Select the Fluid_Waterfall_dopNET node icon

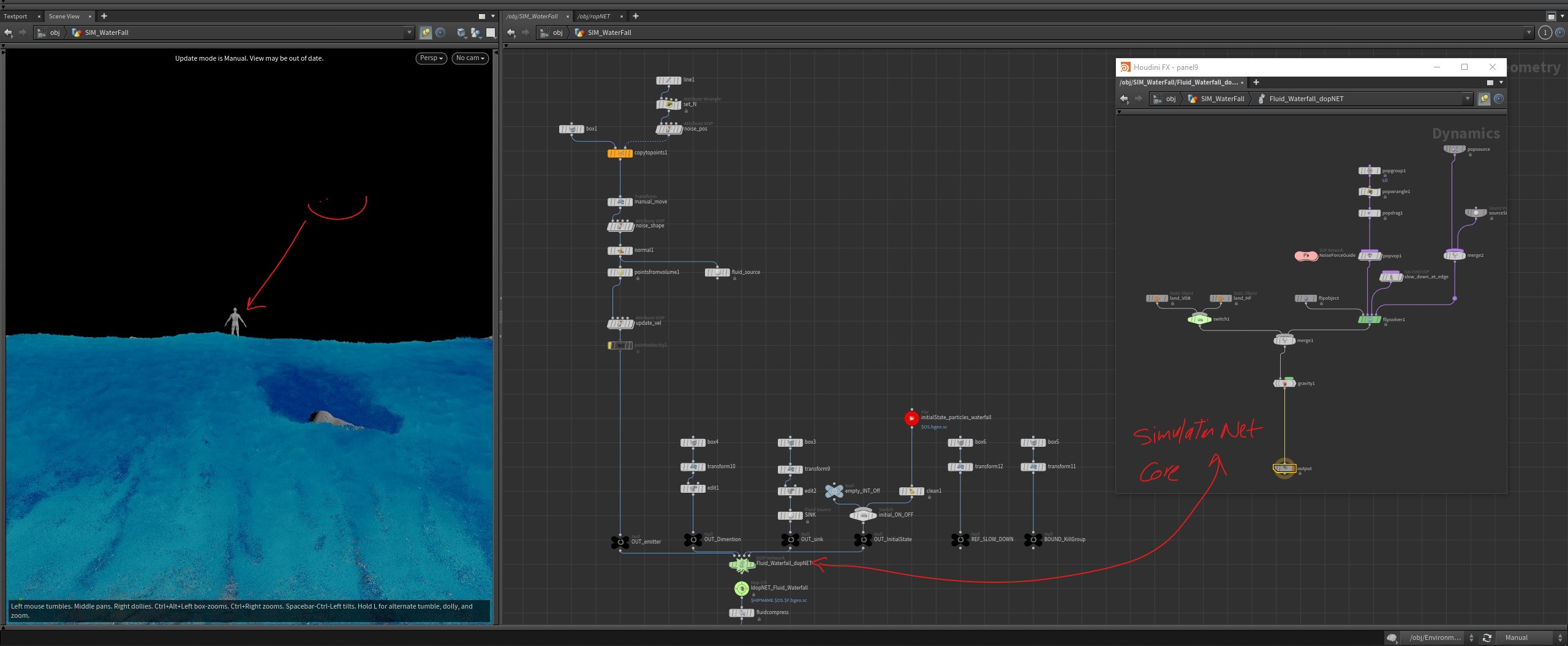tap(742, 563)
